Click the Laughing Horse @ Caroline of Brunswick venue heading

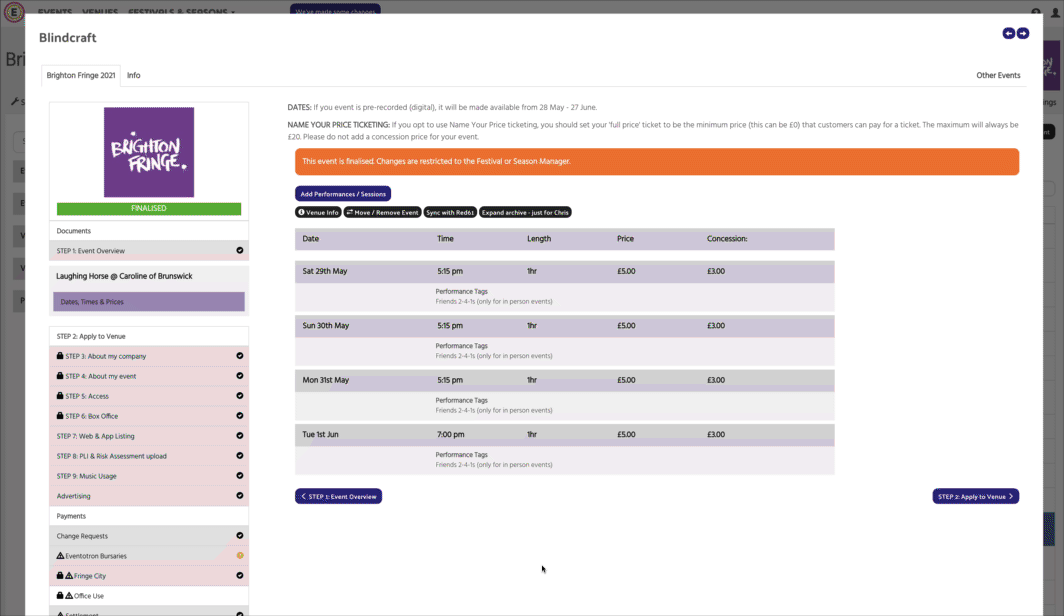click(124, 276)
